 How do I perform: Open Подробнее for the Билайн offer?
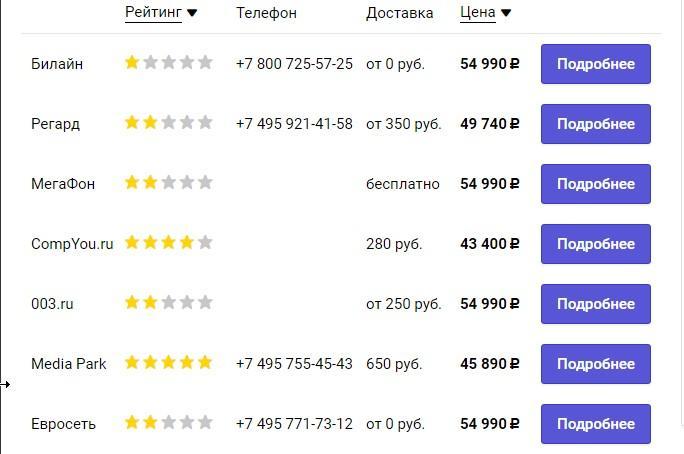point(595,64)
